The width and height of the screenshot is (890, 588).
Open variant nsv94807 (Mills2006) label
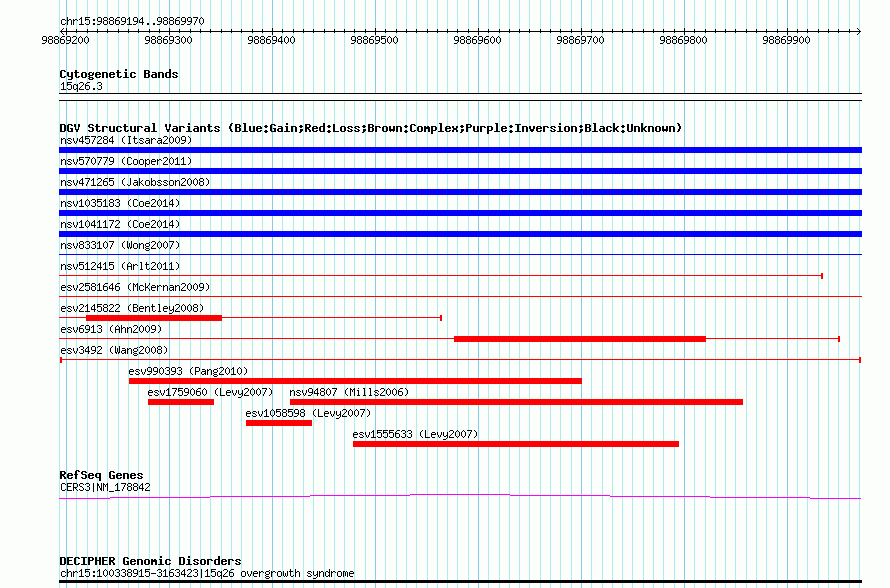point(349,392)
